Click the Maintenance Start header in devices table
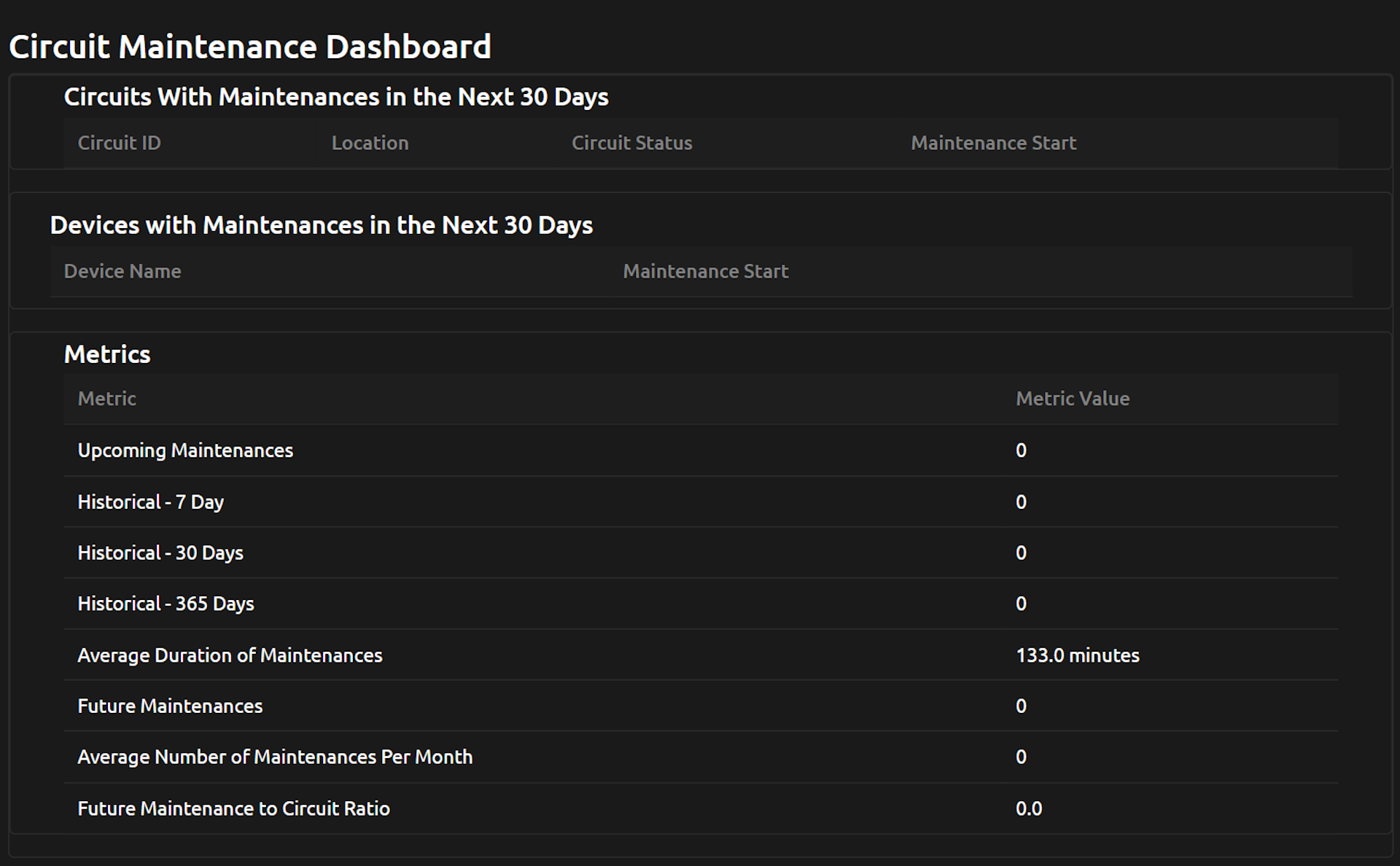Image resolution: width=1400 pixels, height=866 pixels. [x=705, y=271]
